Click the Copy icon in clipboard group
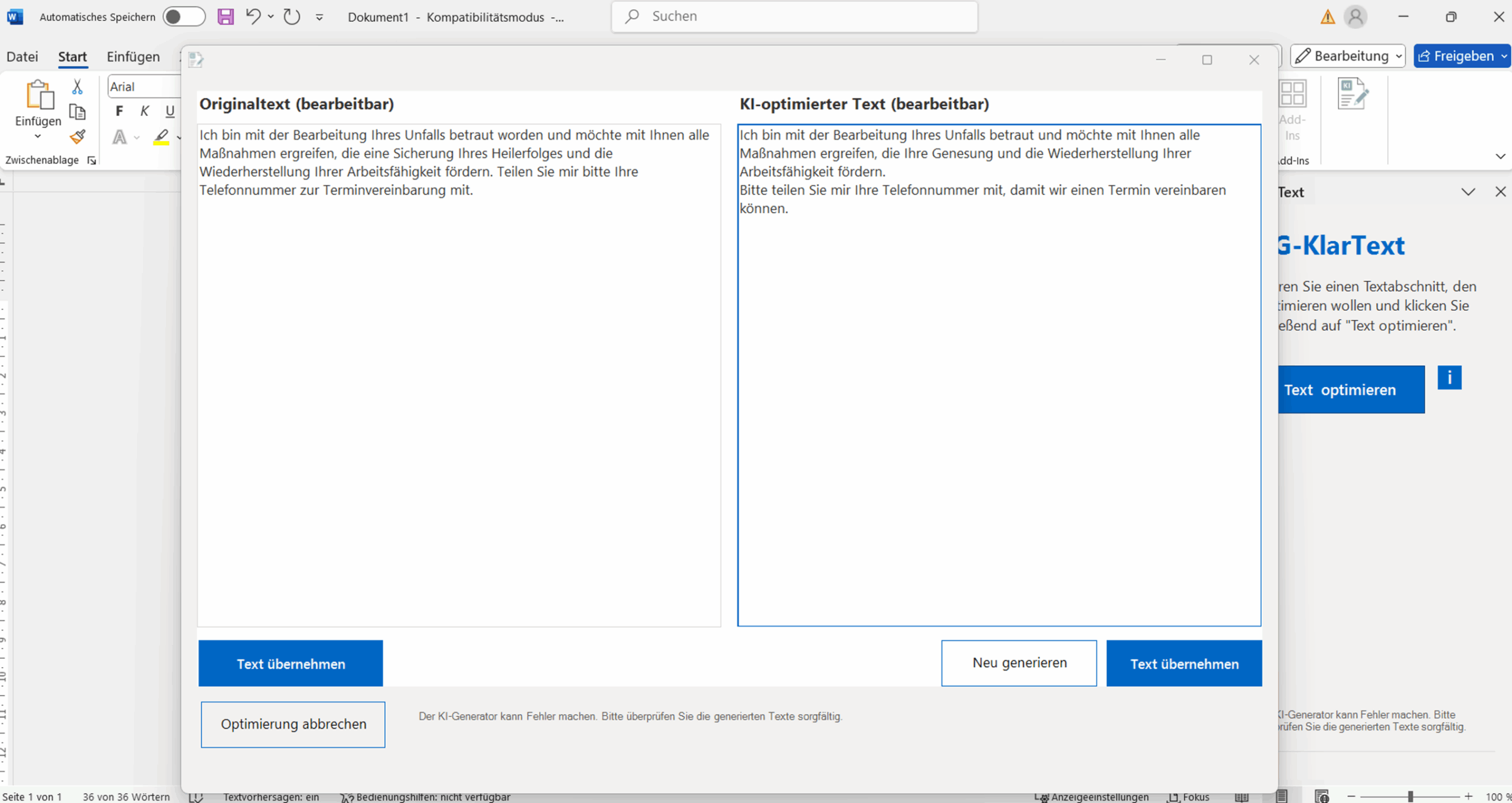Screen dimensions: 1512x803 click(77, 112)
